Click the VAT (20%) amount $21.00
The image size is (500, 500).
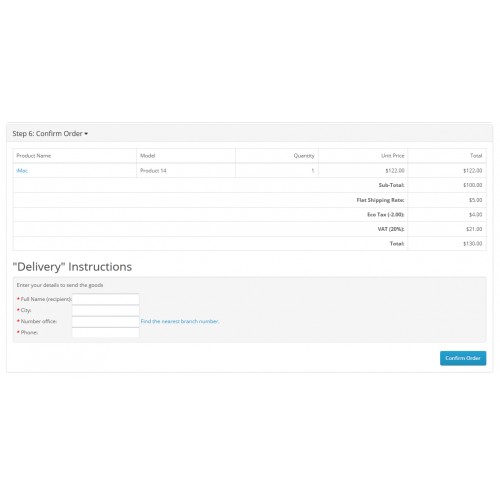(x=474, y=229)
